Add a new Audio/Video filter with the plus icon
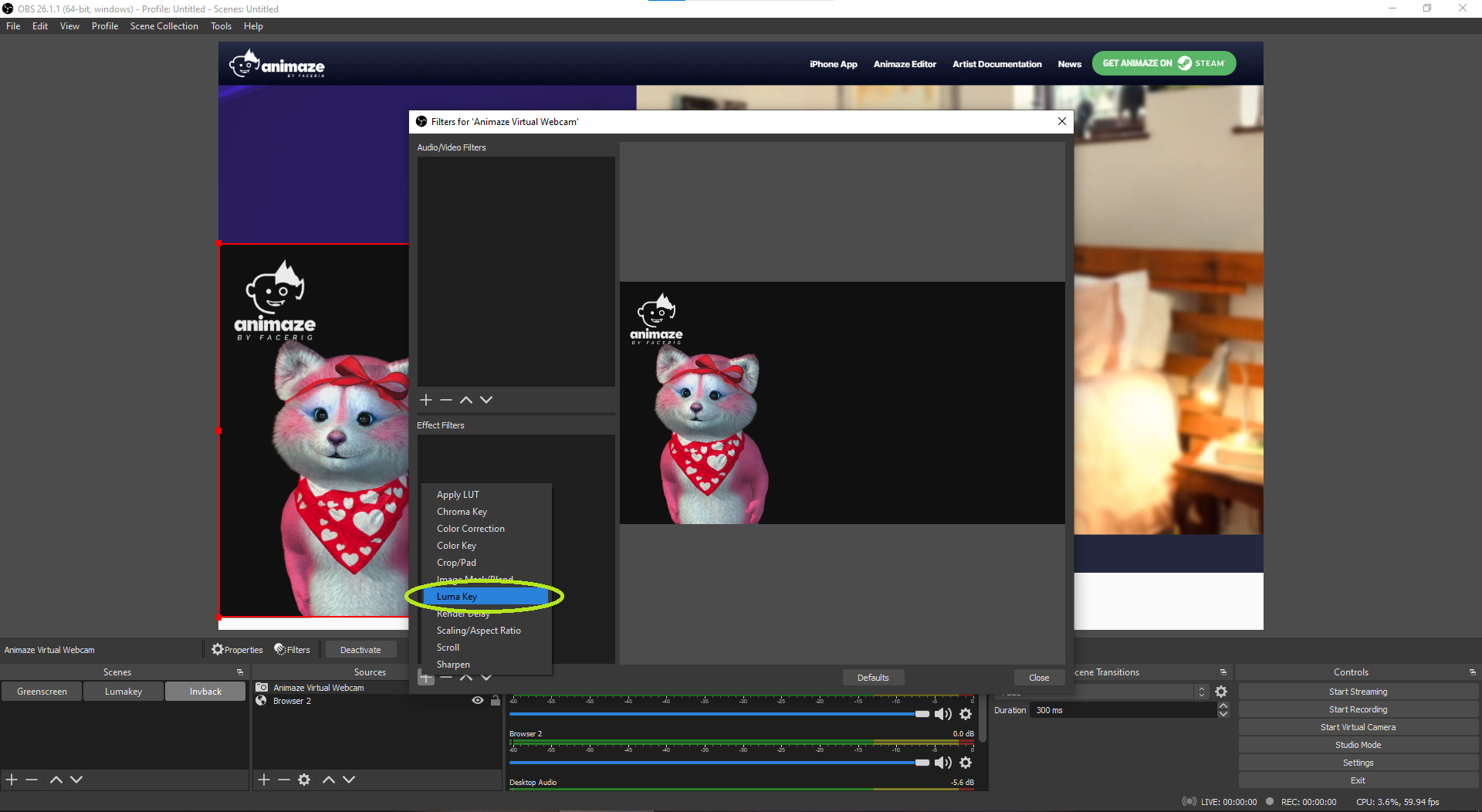This screenshot has width=1482, height=812. (425, 400)
